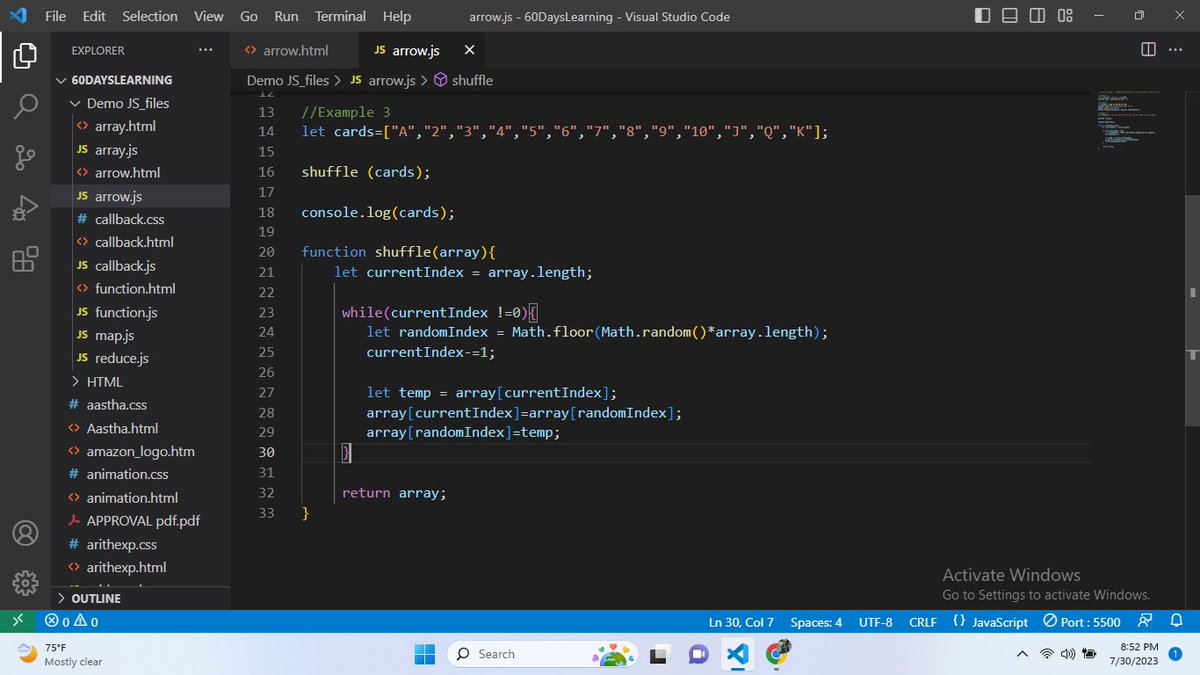Click the remote window status bar icon

17,622
